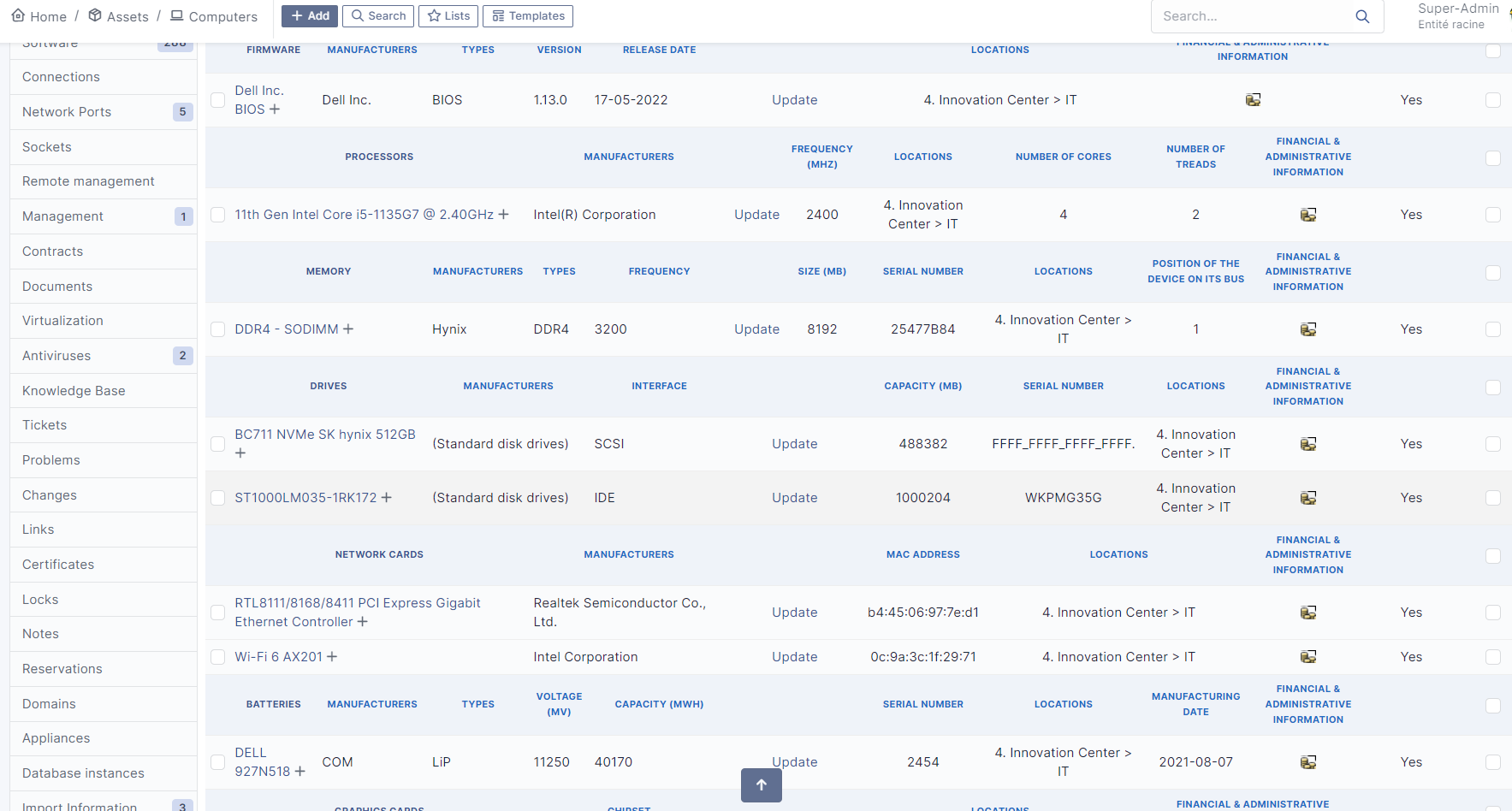Open the Antiviruses tab
1512x811 pixels.
pos(104,356)
